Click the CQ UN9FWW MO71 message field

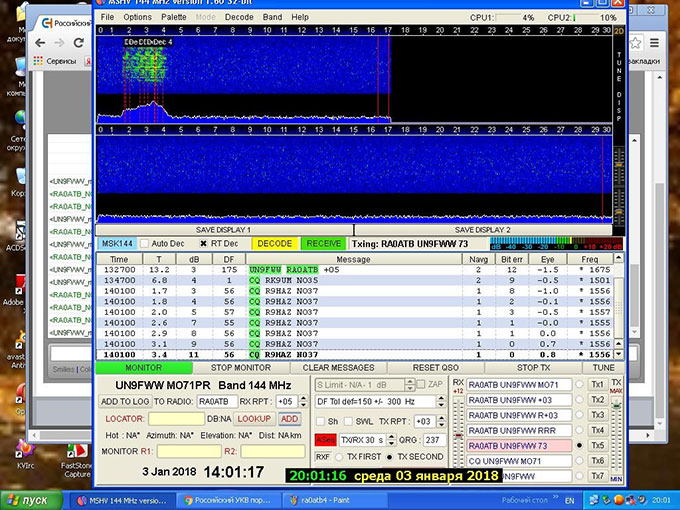click(x=519, y=461)
